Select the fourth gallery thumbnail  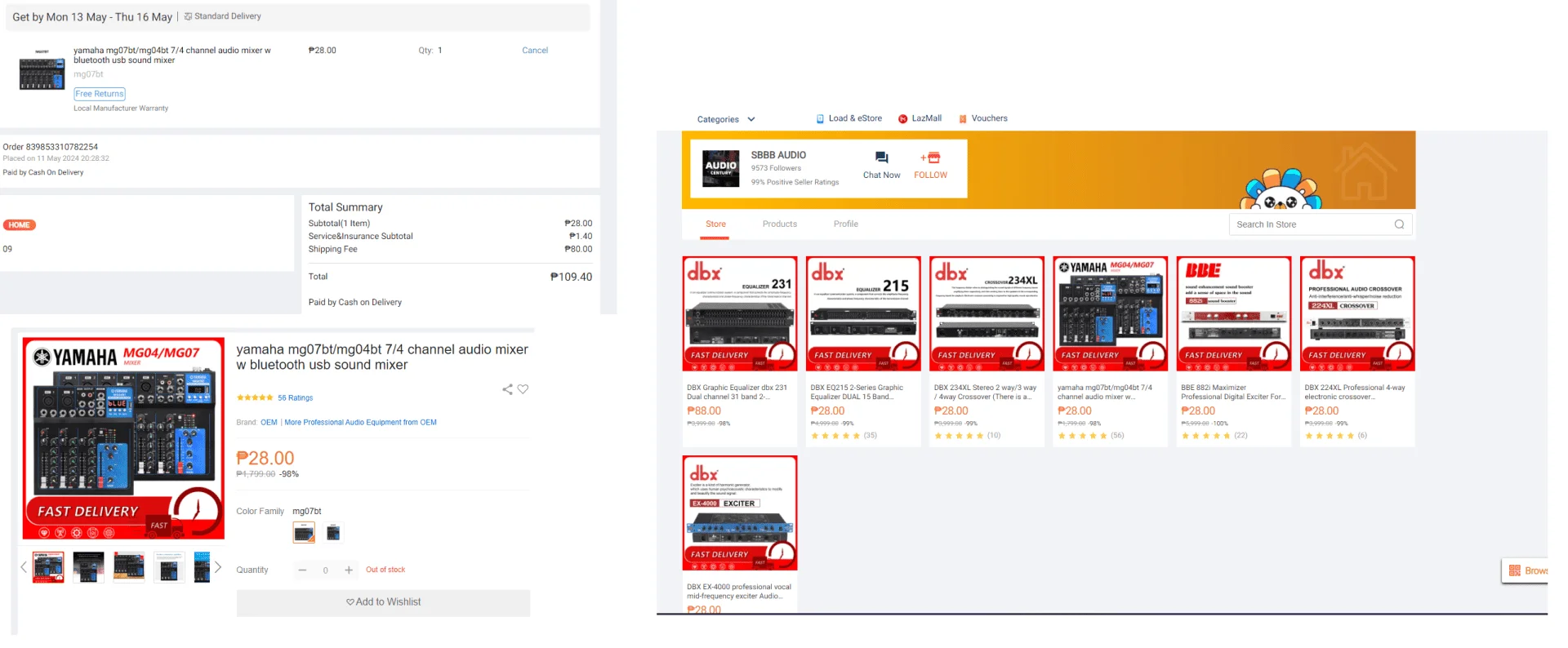(x=169, y=567)
